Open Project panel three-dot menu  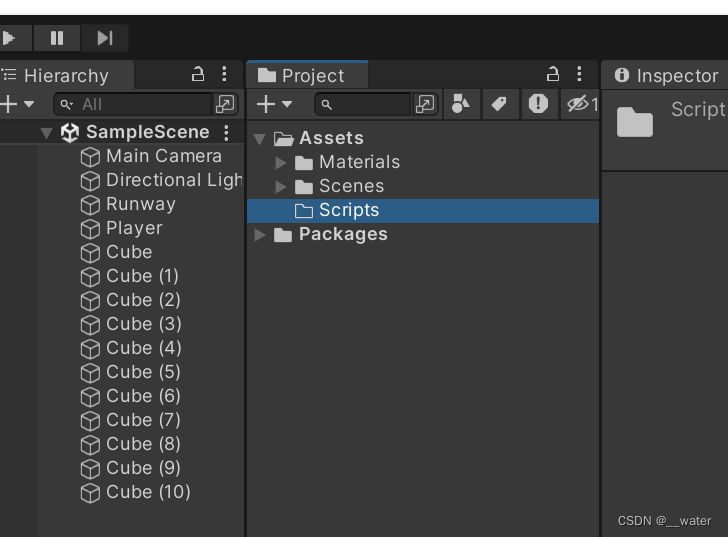[x=579, y=75]
